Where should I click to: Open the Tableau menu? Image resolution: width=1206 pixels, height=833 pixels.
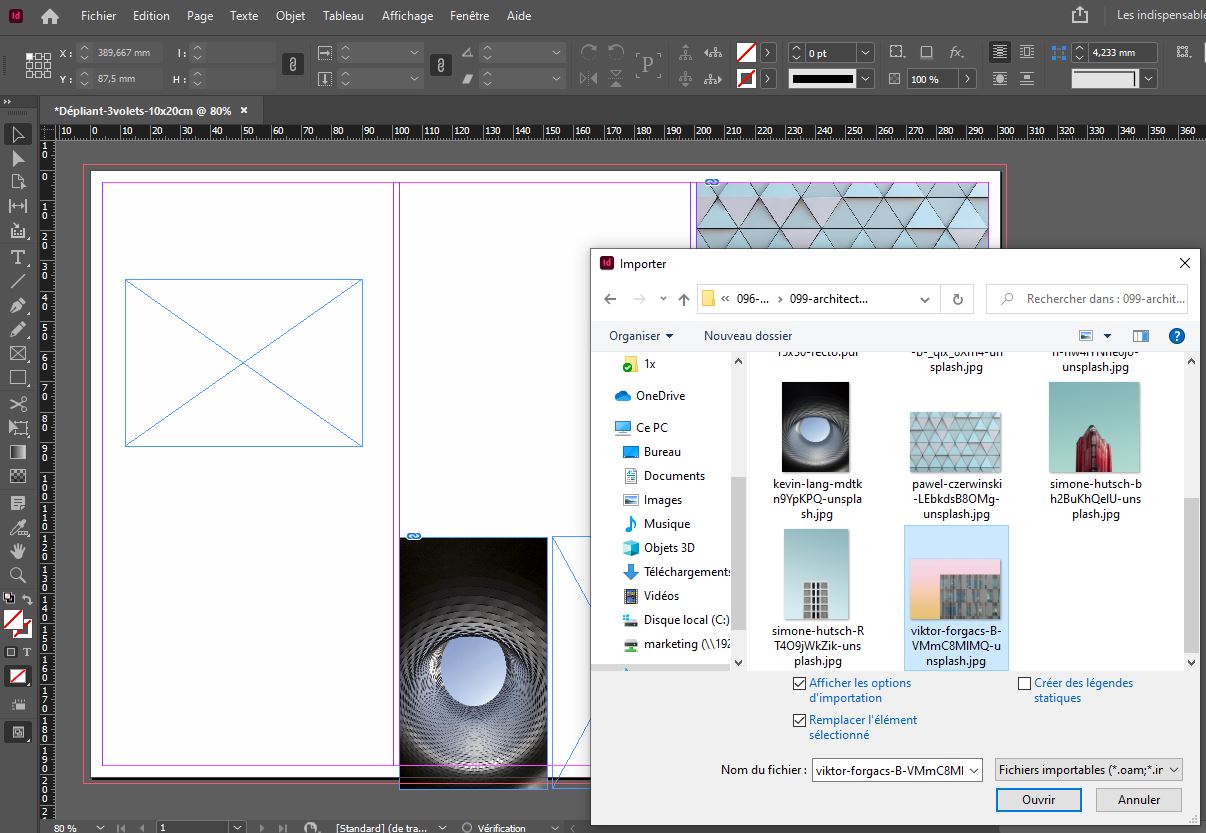(343, 16)
